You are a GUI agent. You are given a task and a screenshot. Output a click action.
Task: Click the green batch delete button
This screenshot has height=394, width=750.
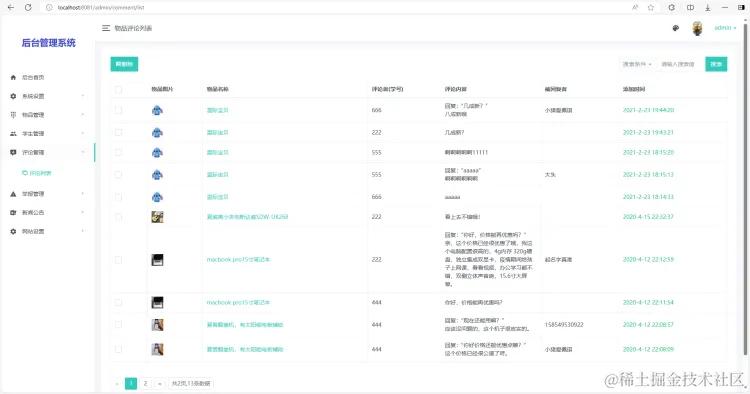click(x=124, y=64)
